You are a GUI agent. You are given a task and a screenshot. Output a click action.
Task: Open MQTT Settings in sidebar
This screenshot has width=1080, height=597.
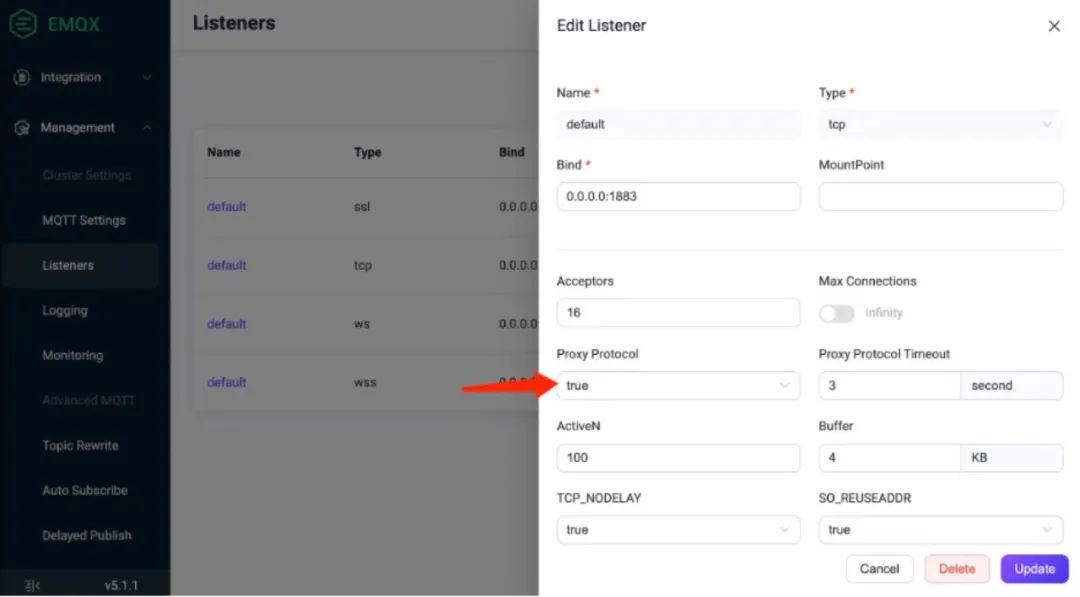(x=84, y=220)
